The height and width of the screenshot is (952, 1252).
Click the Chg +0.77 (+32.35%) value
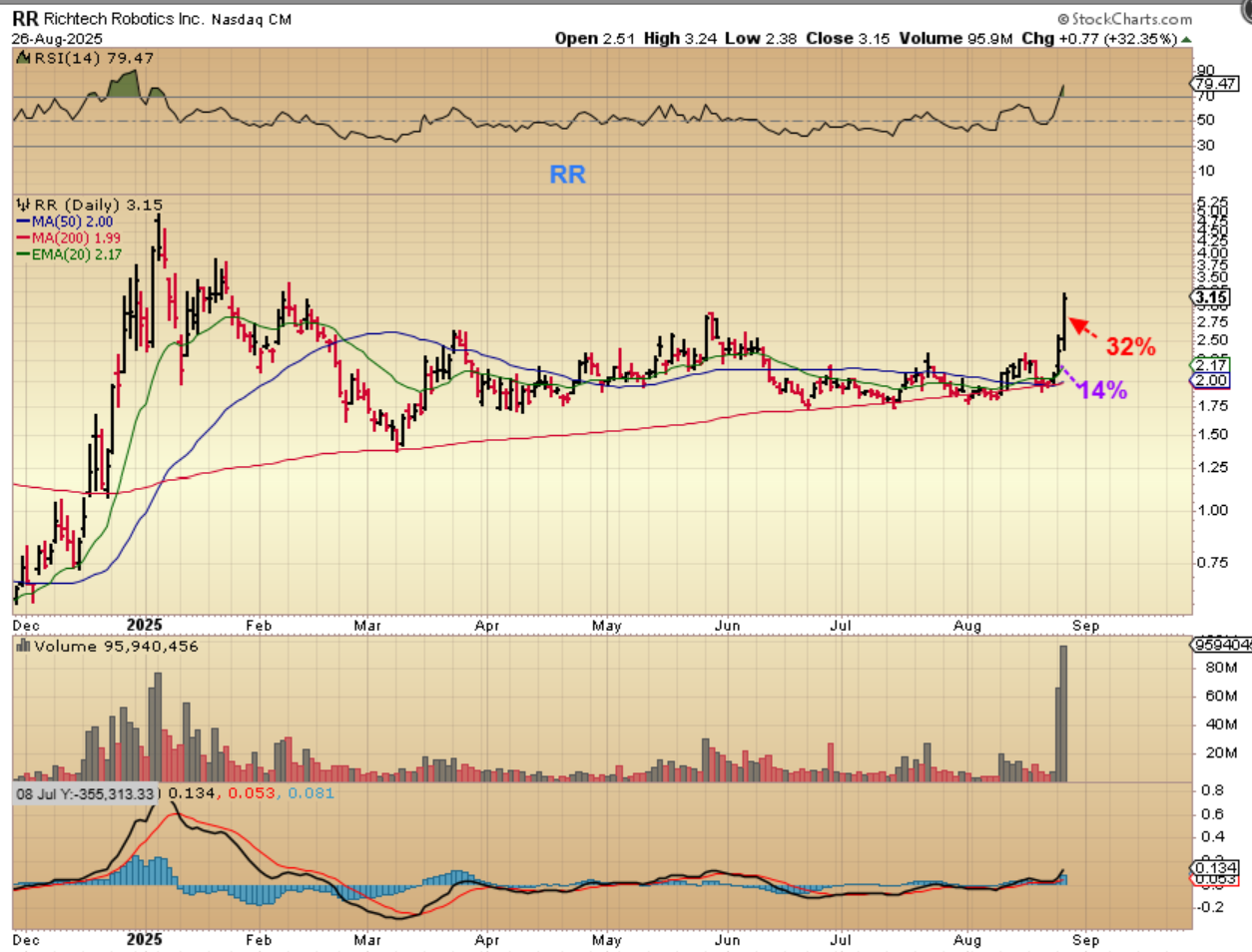point(1099,38)
